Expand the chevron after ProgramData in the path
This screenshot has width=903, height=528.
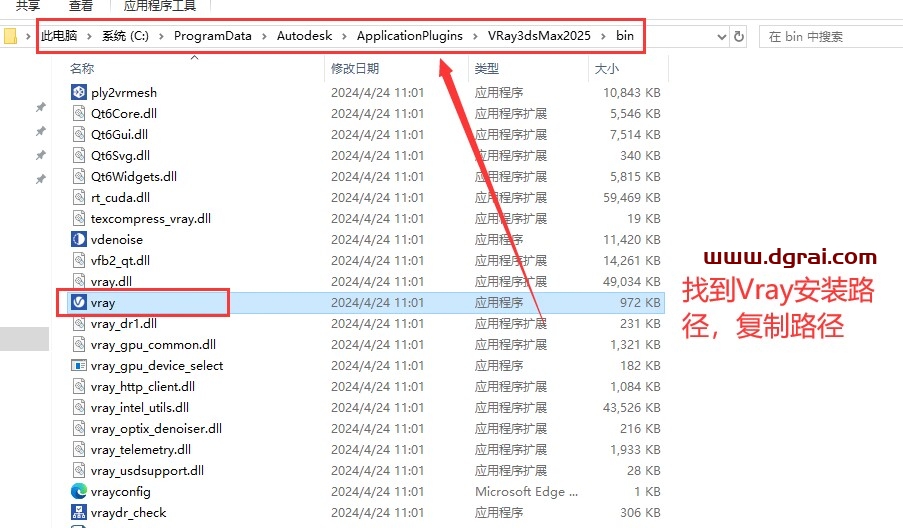(x=264, y=36)
